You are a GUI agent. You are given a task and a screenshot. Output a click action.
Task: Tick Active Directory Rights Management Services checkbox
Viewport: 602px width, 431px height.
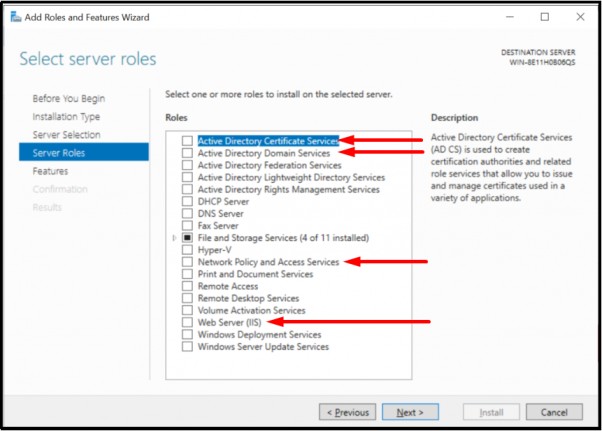[x=187, y=189]
